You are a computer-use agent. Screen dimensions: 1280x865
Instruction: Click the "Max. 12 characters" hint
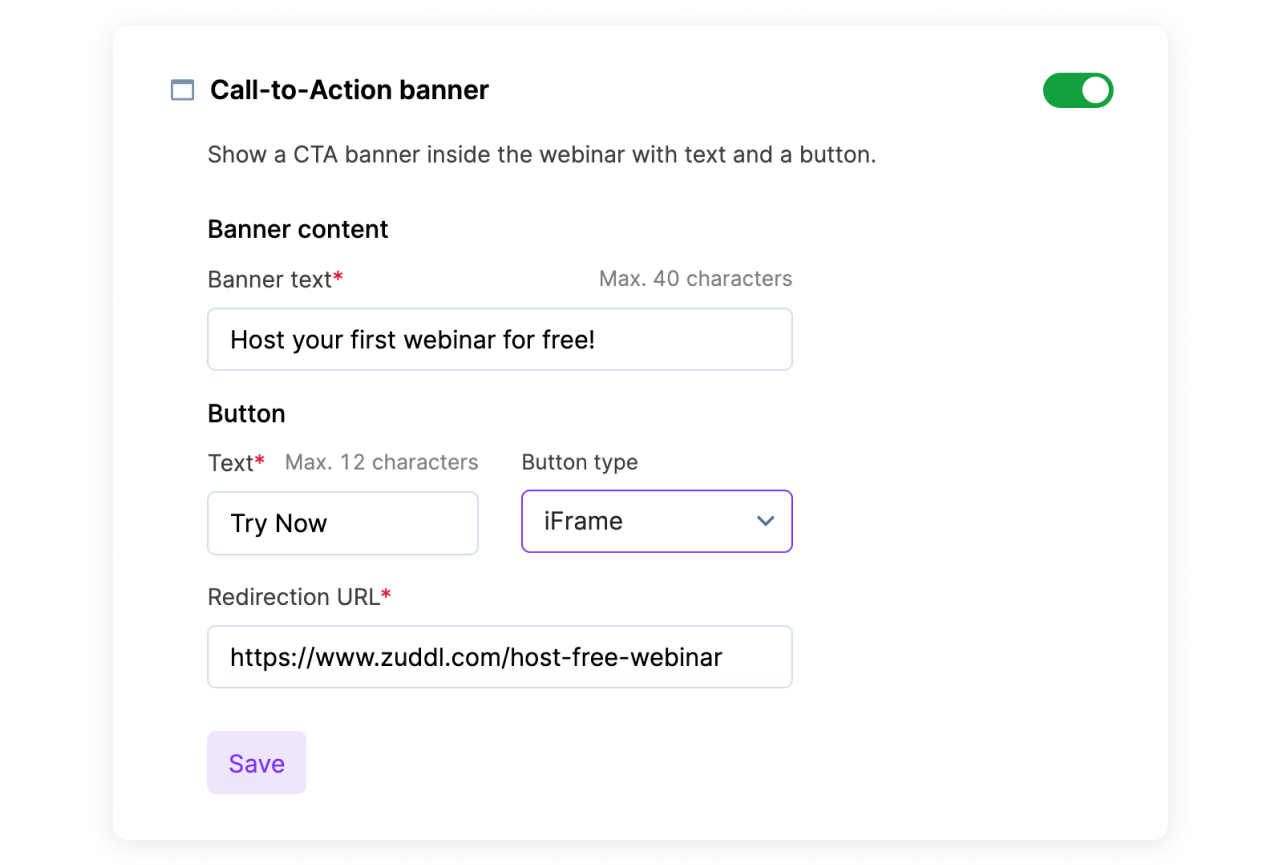coord(381,462)
